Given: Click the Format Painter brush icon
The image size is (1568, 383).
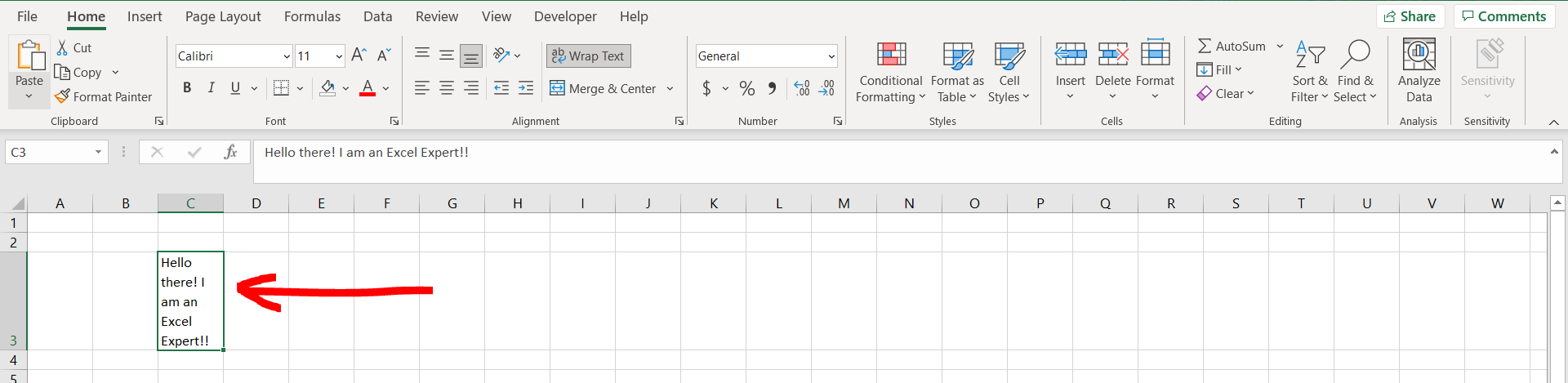Looking at the screenshot, I should tap(63, 96).
